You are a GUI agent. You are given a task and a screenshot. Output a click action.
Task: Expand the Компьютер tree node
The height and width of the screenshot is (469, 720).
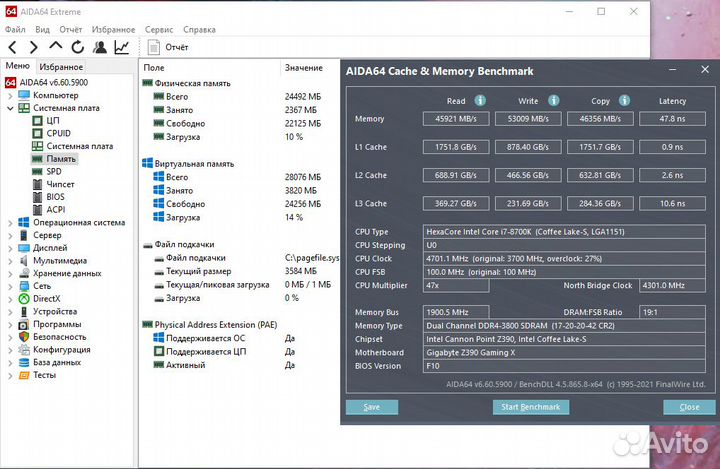tap(11, 96)
